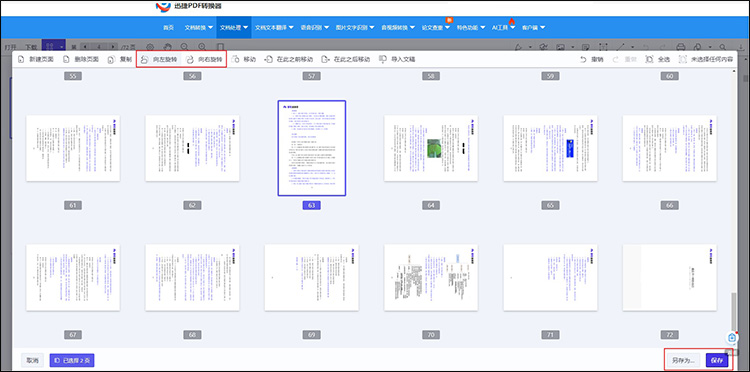750x372 pixels.
Task: Go to the 首页 home tab
Action: [x=168, y=28]
